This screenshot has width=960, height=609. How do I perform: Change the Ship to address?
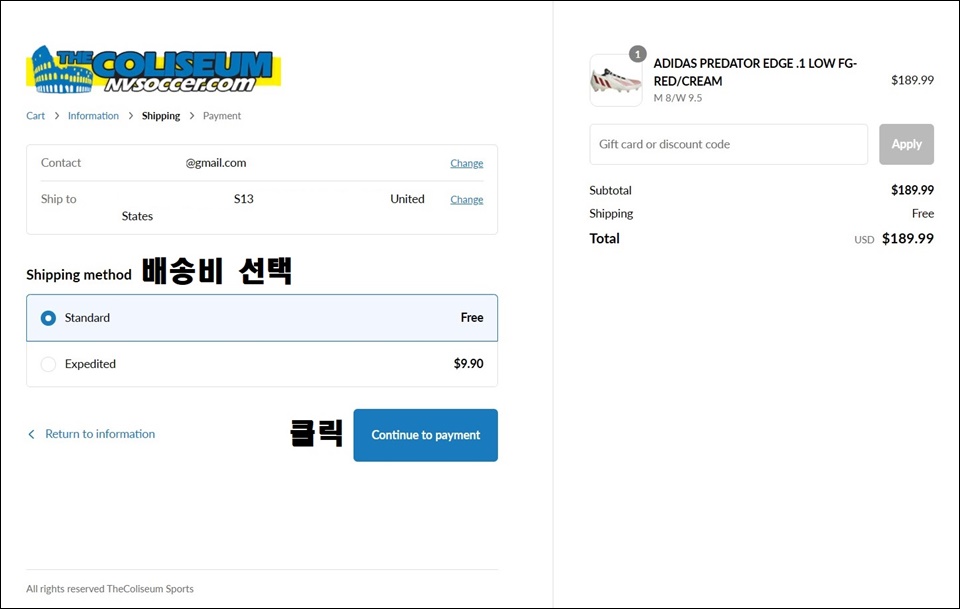click(x=467, y=199)
